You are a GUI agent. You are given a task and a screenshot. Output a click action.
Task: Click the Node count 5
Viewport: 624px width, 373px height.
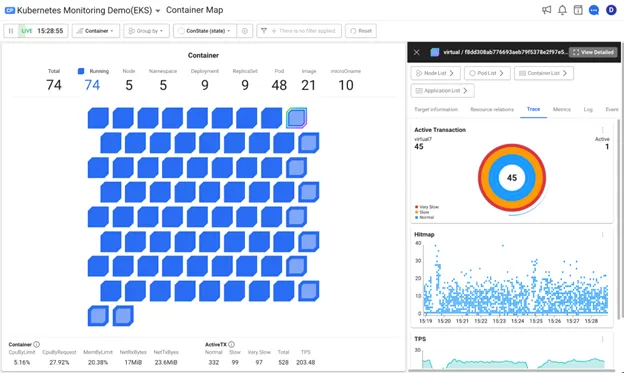tap(129, 85)
